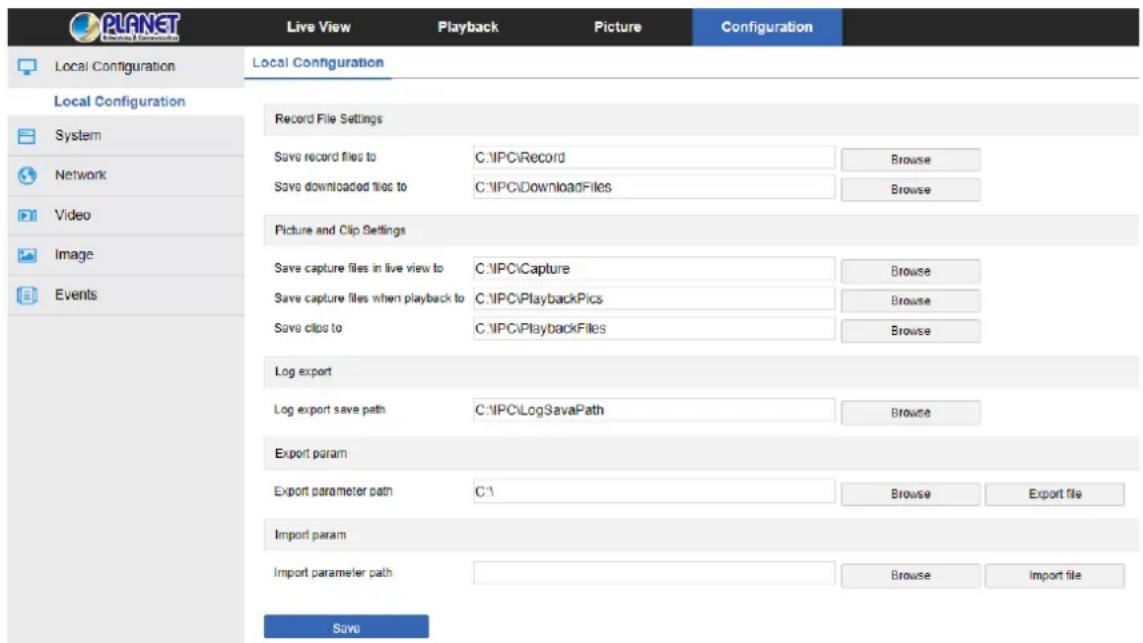Open the Image menu in the sidebar

pyautogui.click(x=126, y=254)
